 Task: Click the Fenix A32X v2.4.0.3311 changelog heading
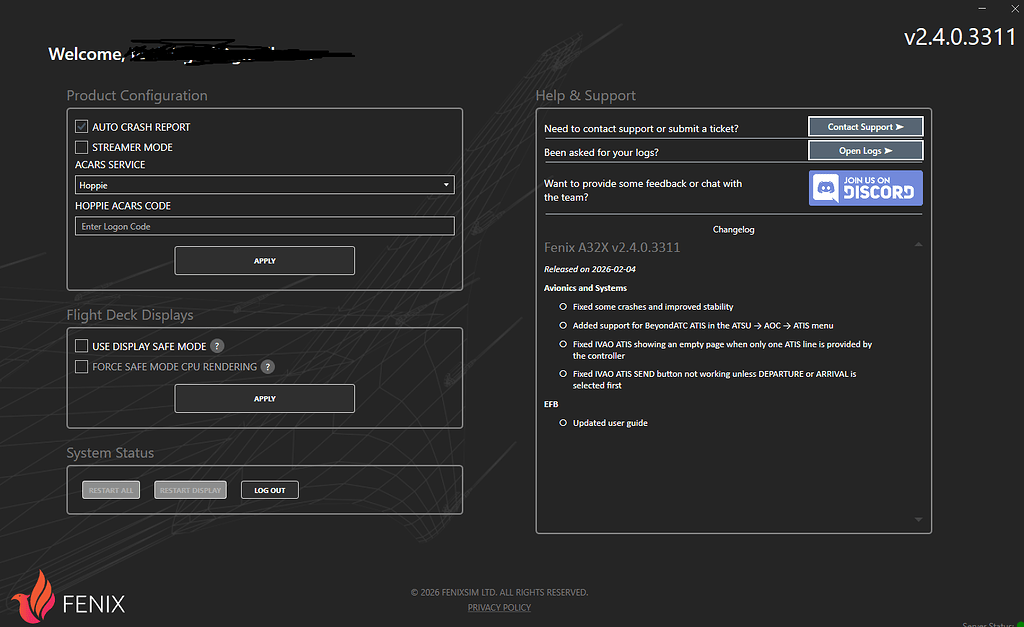pos(612,248)
